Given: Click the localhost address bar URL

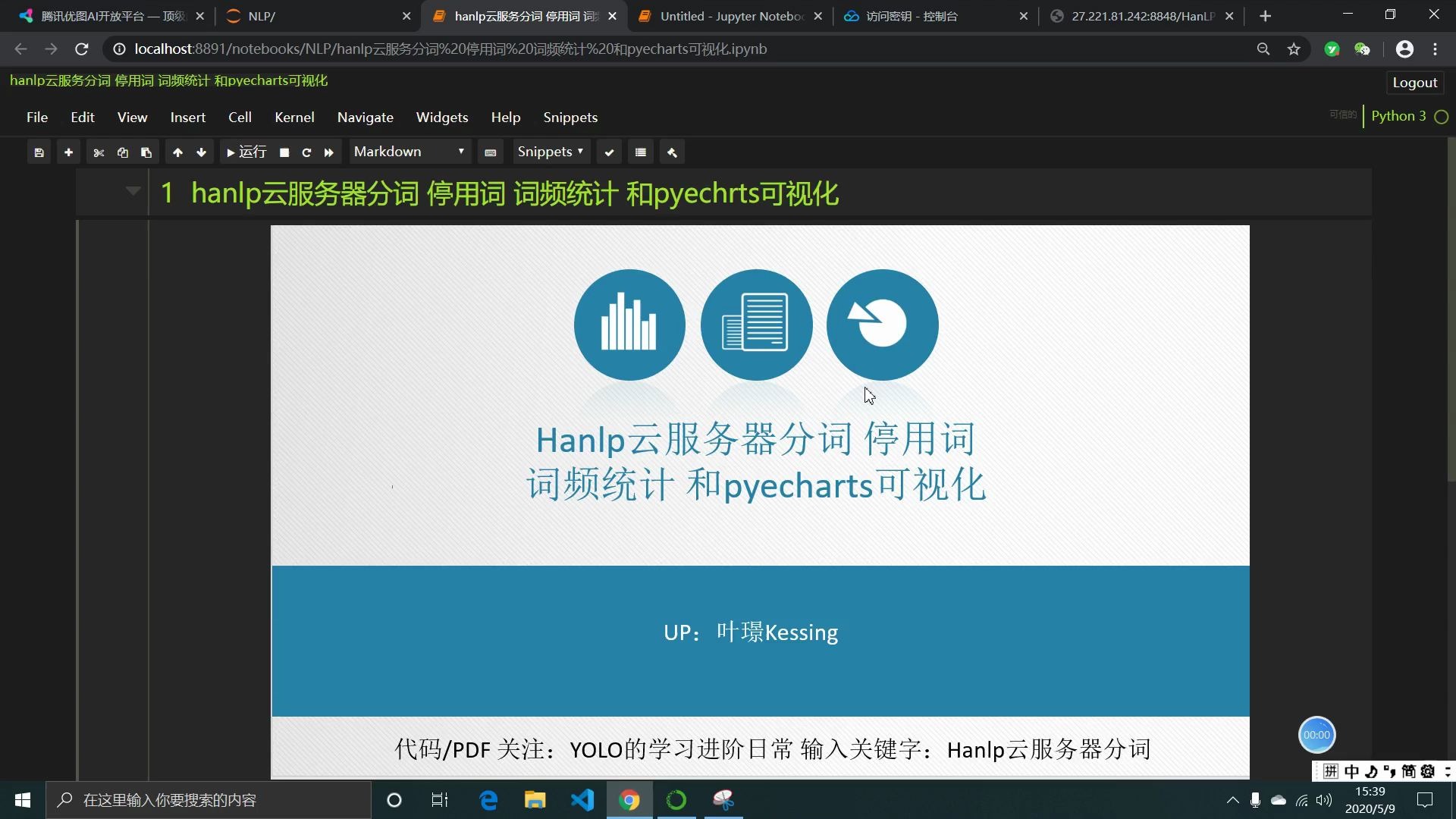Looking at the screenshot, I should pos(450,49).
